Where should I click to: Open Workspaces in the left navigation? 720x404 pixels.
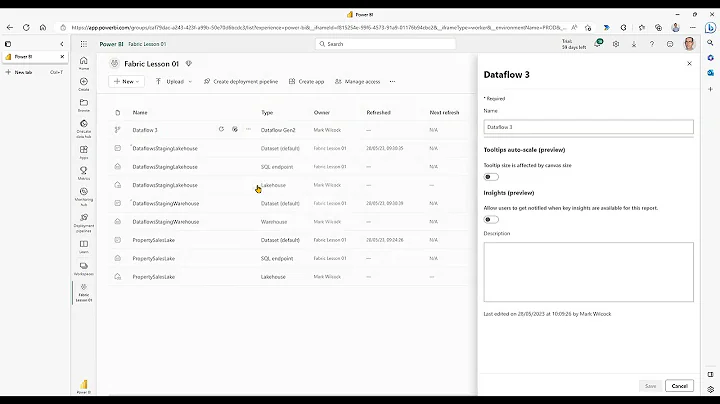coord(84,269)
